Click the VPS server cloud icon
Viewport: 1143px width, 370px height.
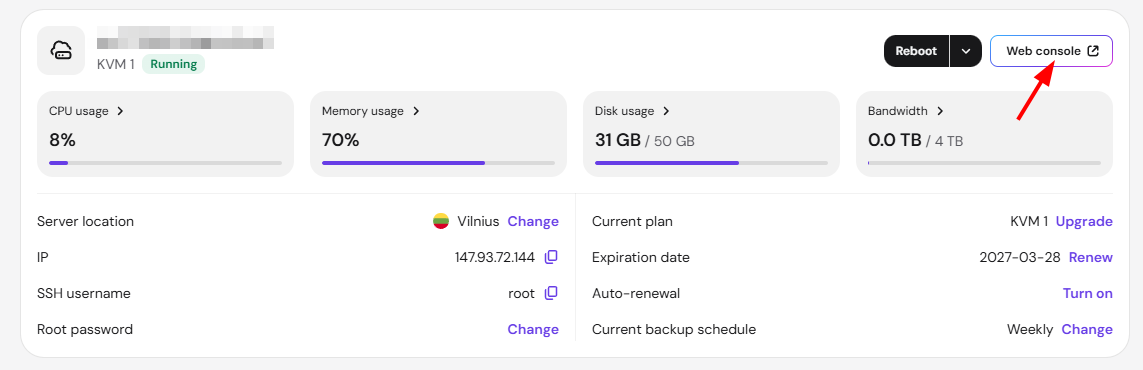[x=61, y=50]
